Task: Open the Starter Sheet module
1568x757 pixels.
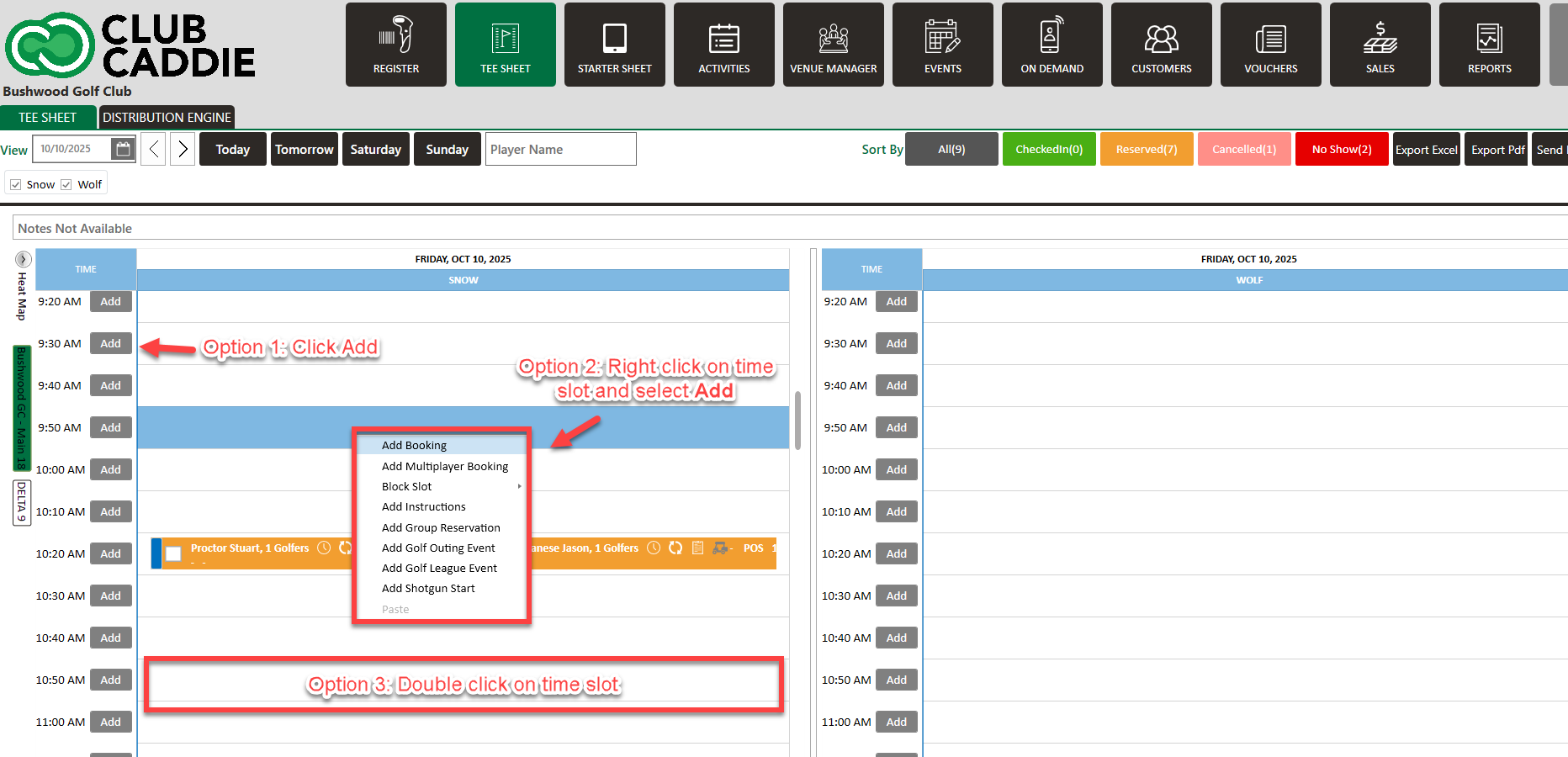Action: pyautogui.click(x=614, y=45)
